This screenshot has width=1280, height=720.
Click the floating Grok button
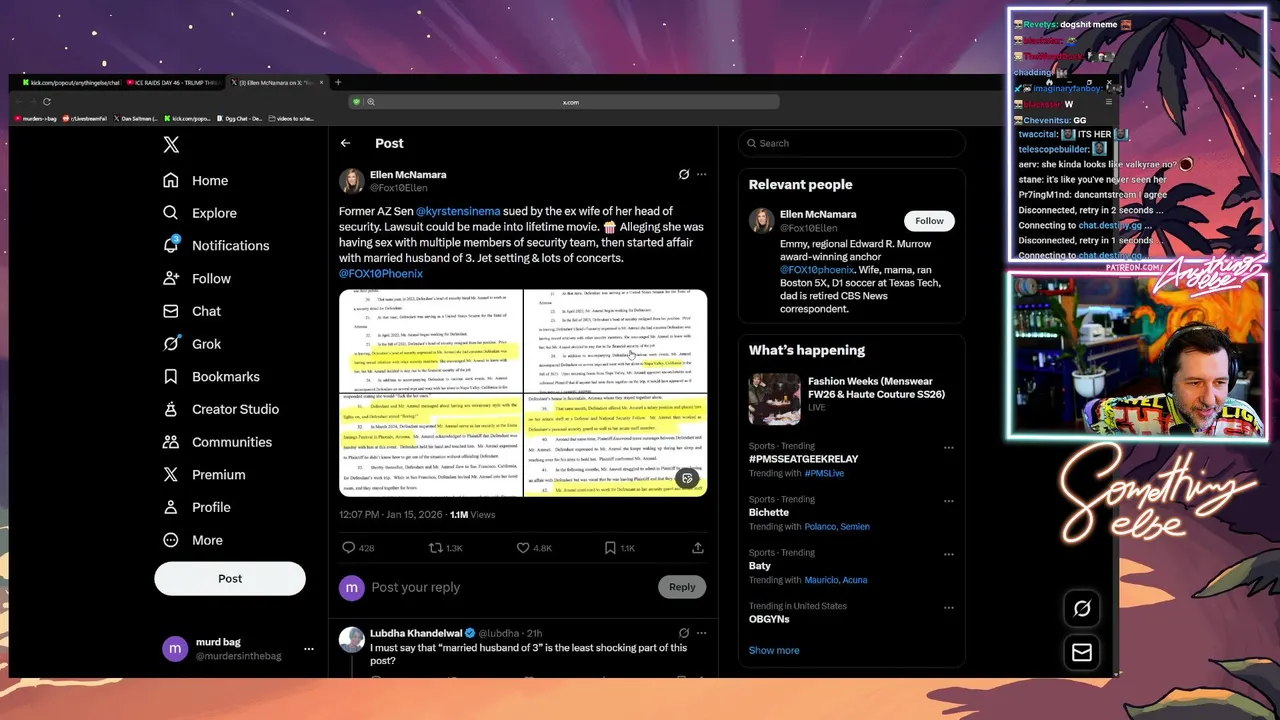point(1081,608)
